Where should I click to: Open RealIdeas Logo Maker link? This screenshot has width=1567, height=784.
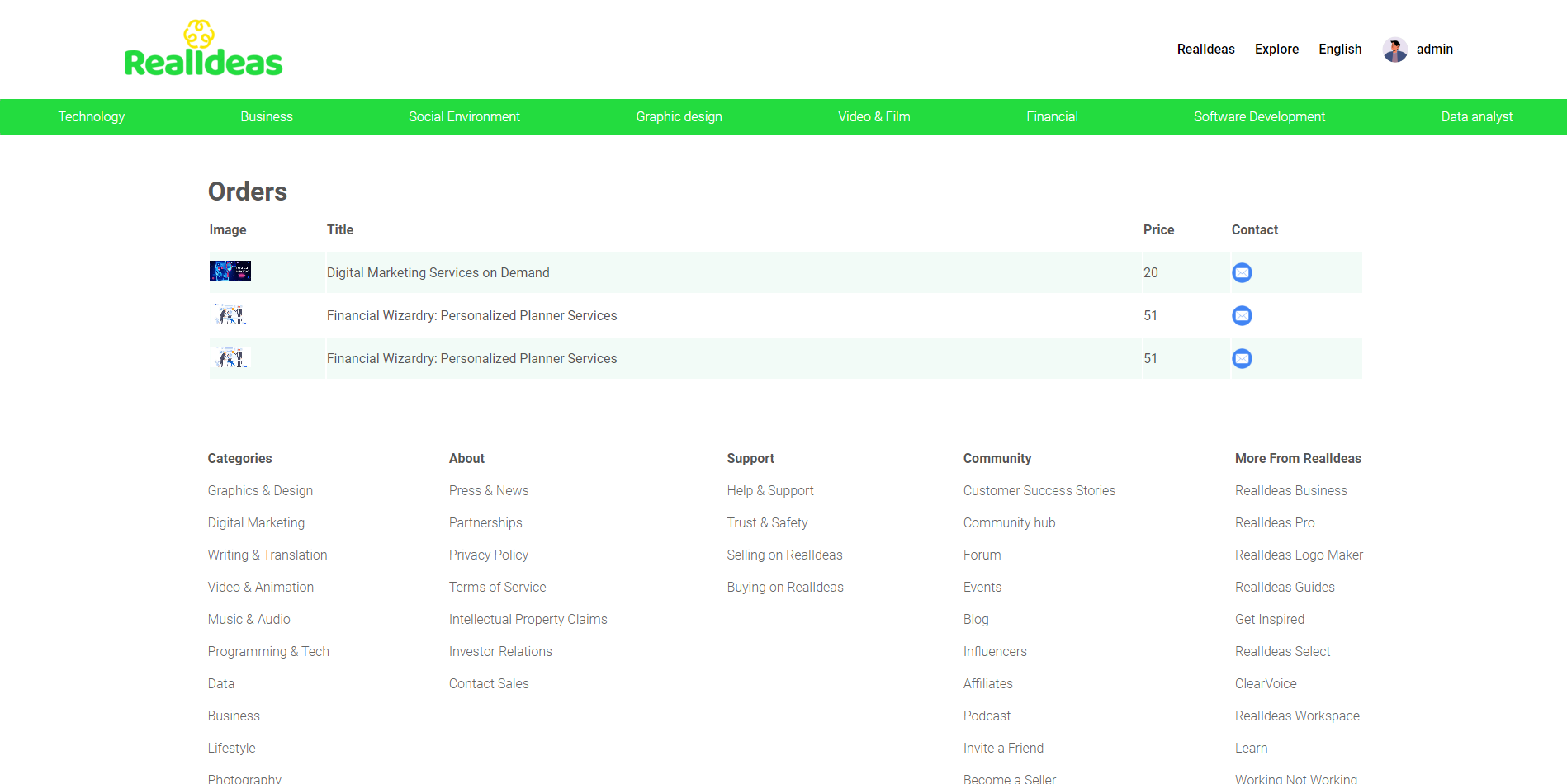pos(1300,555)
